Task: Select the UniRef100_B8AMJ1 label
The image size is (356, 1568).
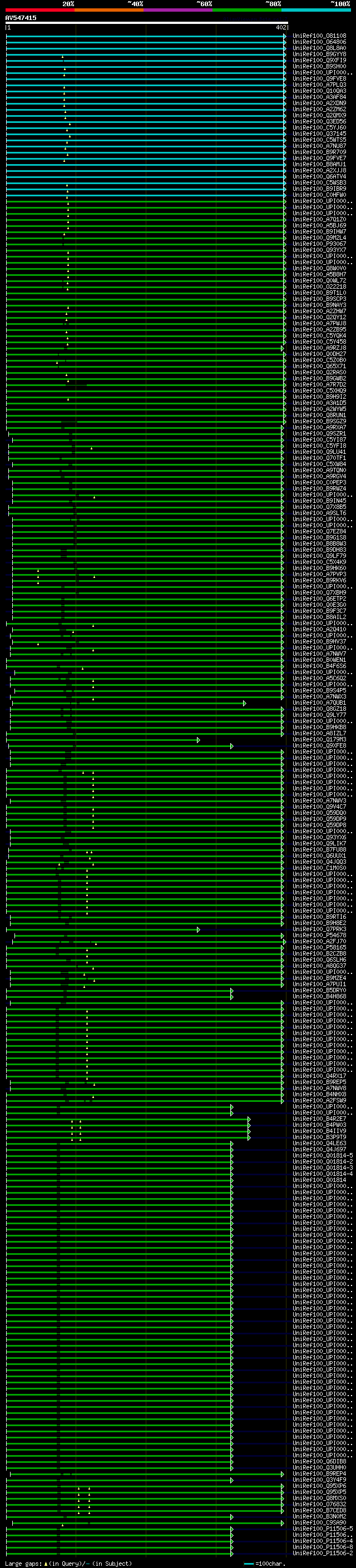Action: point(319,164)
